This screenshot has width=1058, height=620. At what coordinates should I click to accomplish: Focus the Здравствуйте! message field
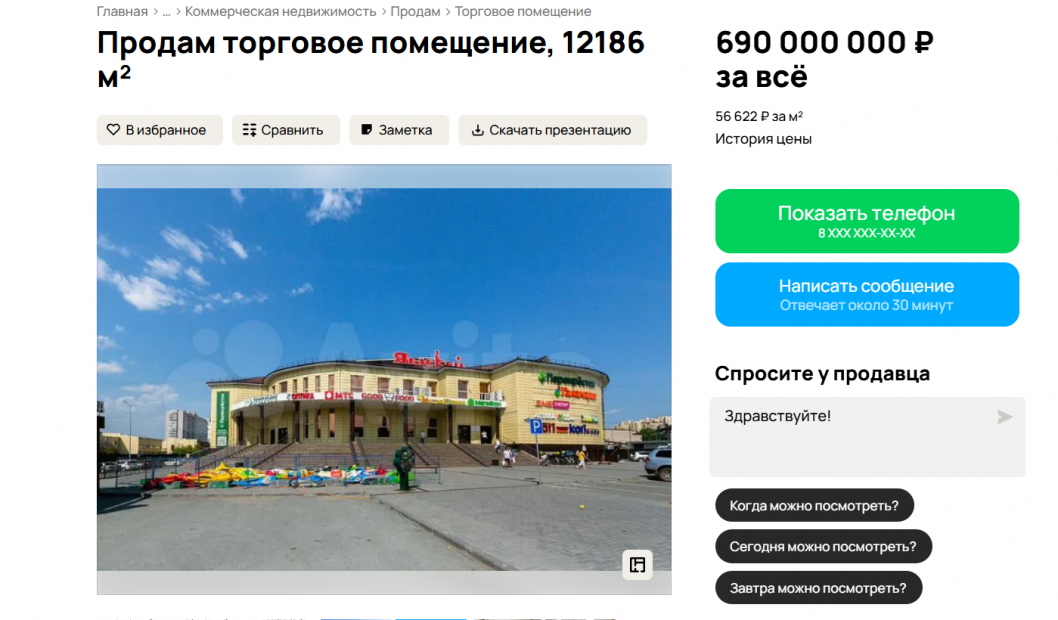coord(867,437)
